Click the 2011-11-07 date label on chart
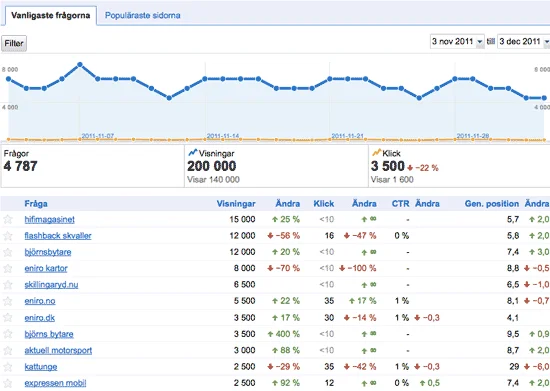 pyautogui.click(x=98, y=136)
